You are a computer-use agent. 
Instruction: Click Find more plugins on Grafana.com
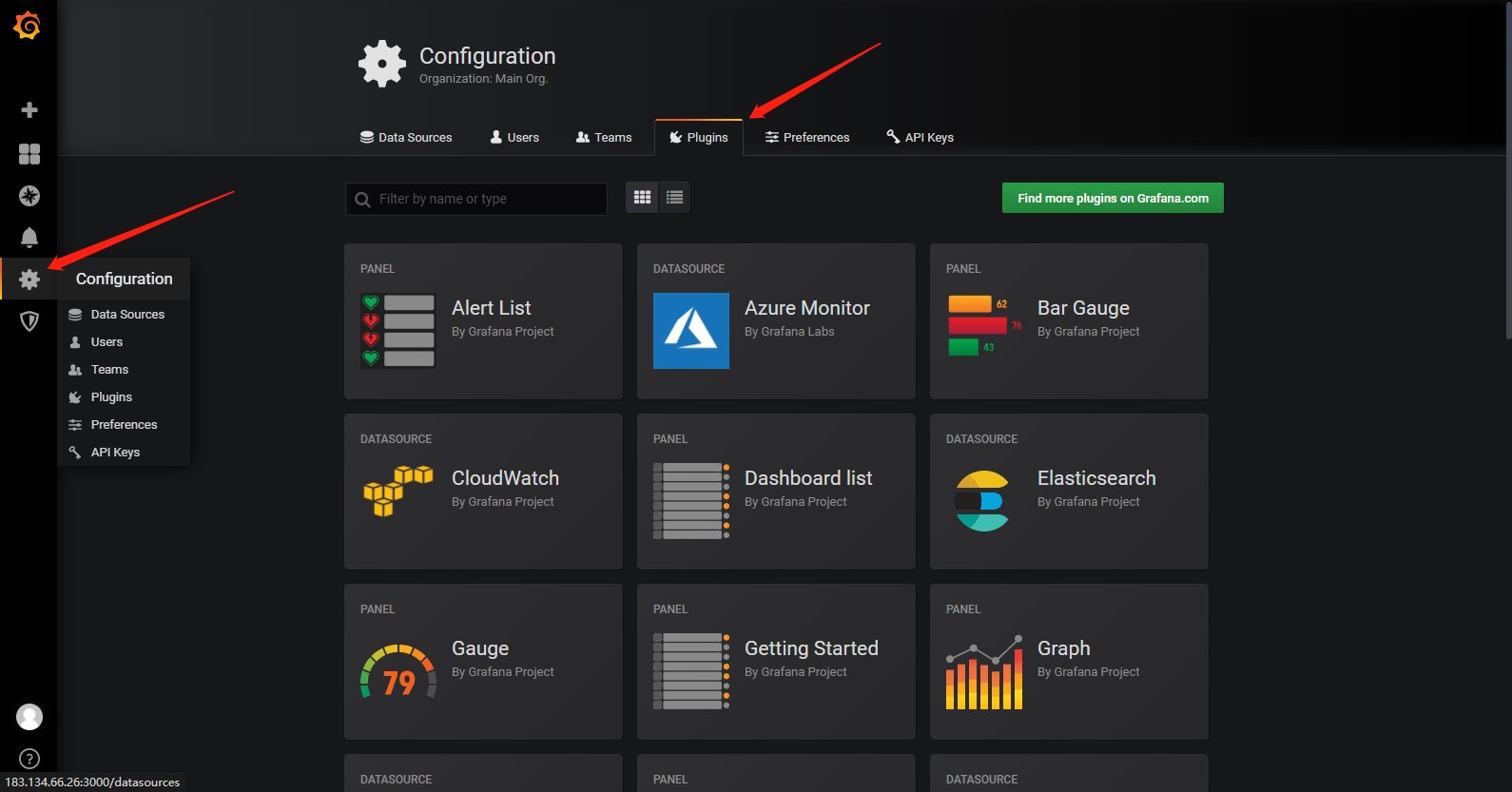point(1113,198)
